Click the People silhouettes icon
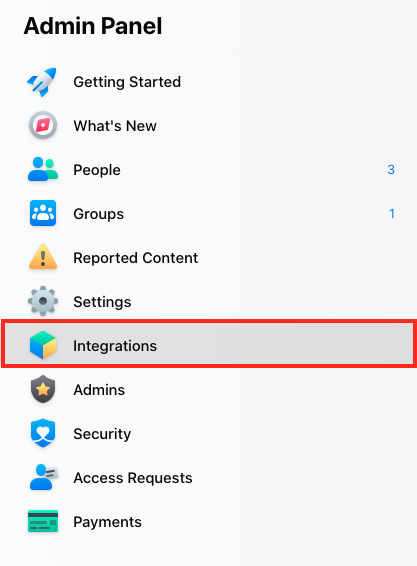Viewport: 417px width, 566px height. coord(43,169)
